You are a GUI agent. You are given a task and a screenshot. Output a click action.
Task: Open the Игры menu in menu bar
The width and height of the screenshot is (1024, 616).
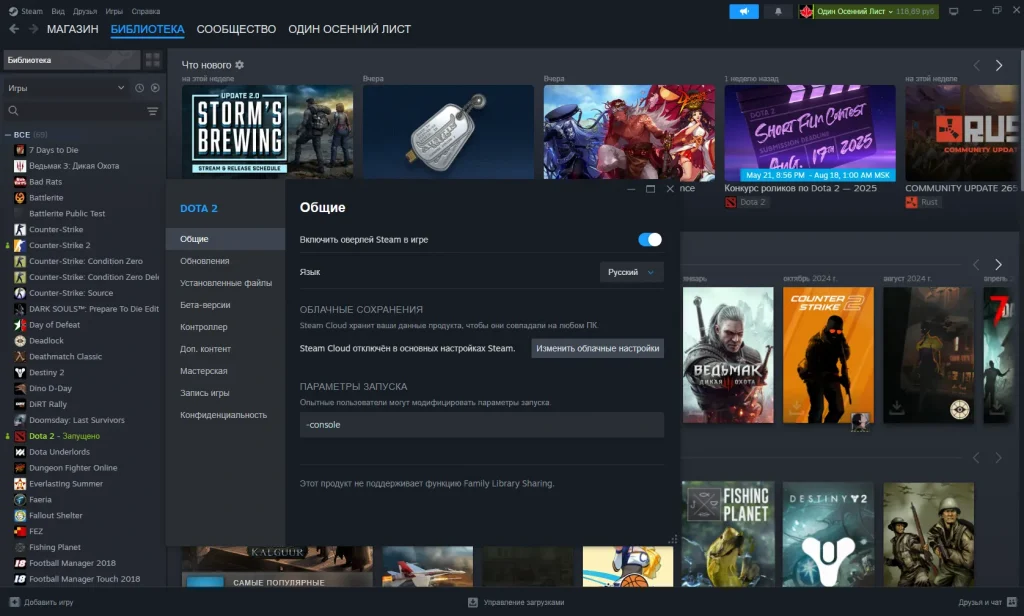[x=114, y=11]
